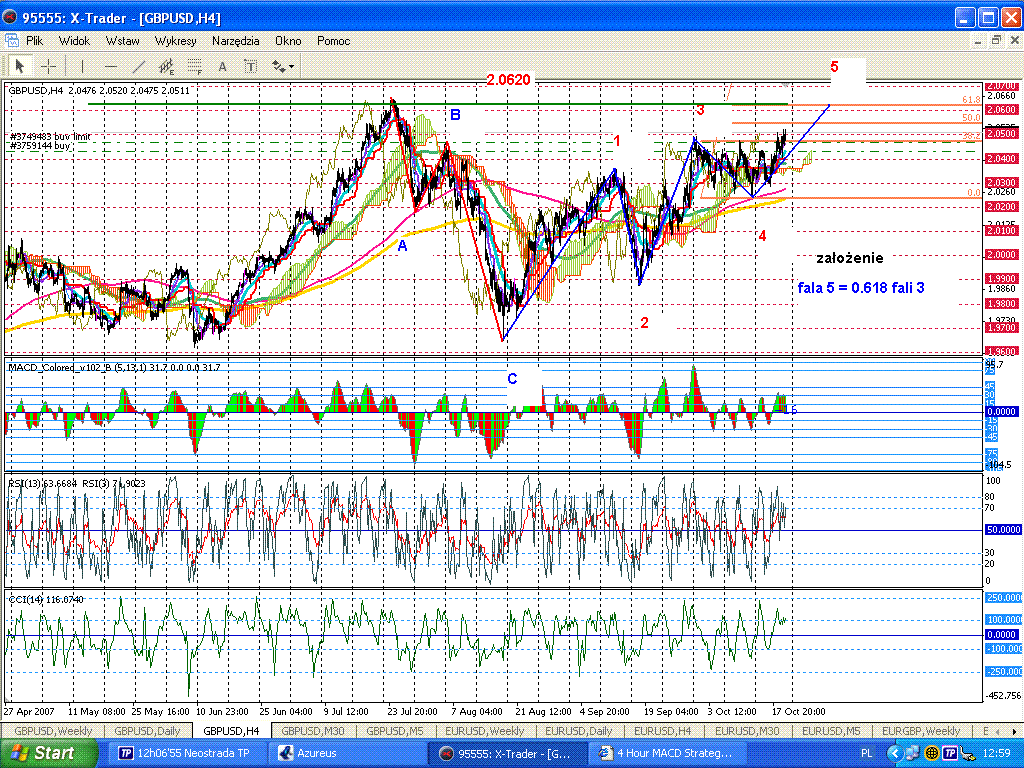Open the Widok menu
1024x768 pixels.
click(x=74, y=40)
